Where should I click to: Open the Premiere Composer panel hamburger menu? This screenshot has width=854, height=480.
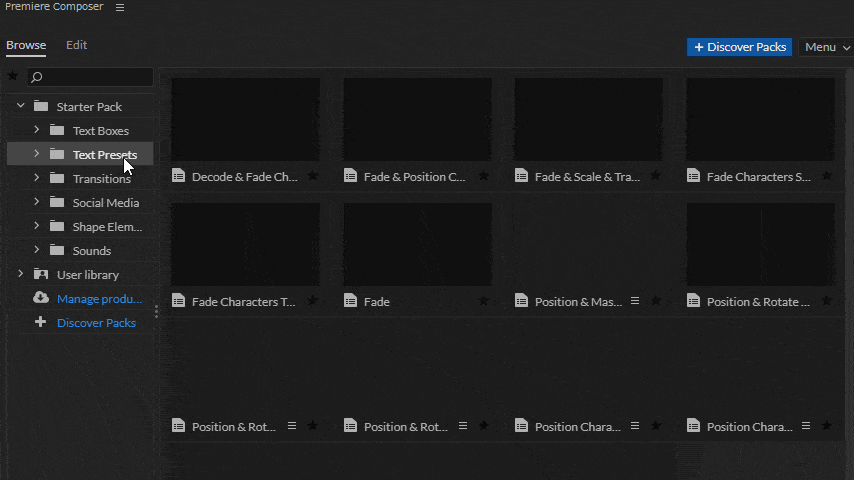pos(120,8)
